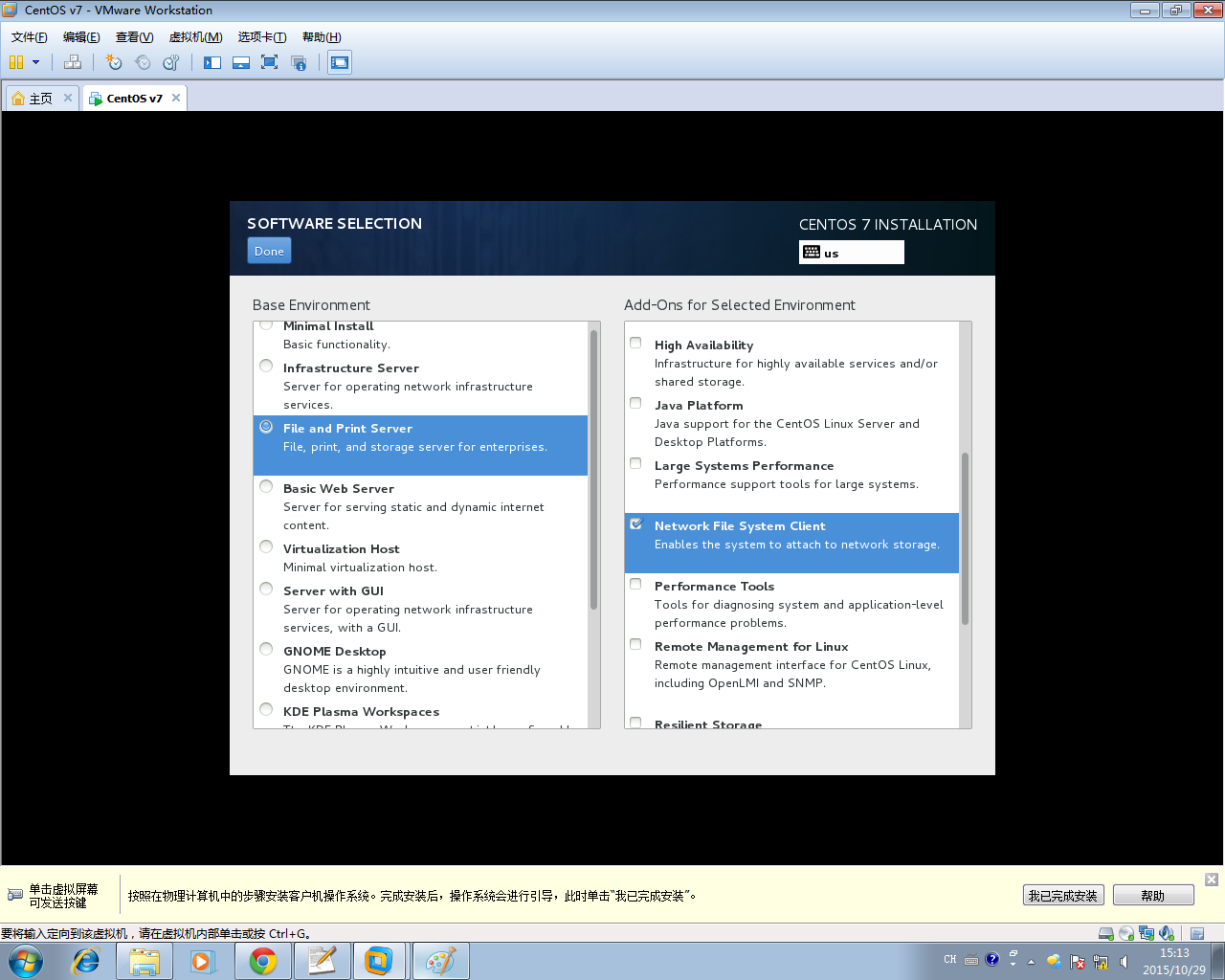The height and width of the screenshot is (980, 1225).
Task: Enter full screen mode icon
Action: point(270,62)
